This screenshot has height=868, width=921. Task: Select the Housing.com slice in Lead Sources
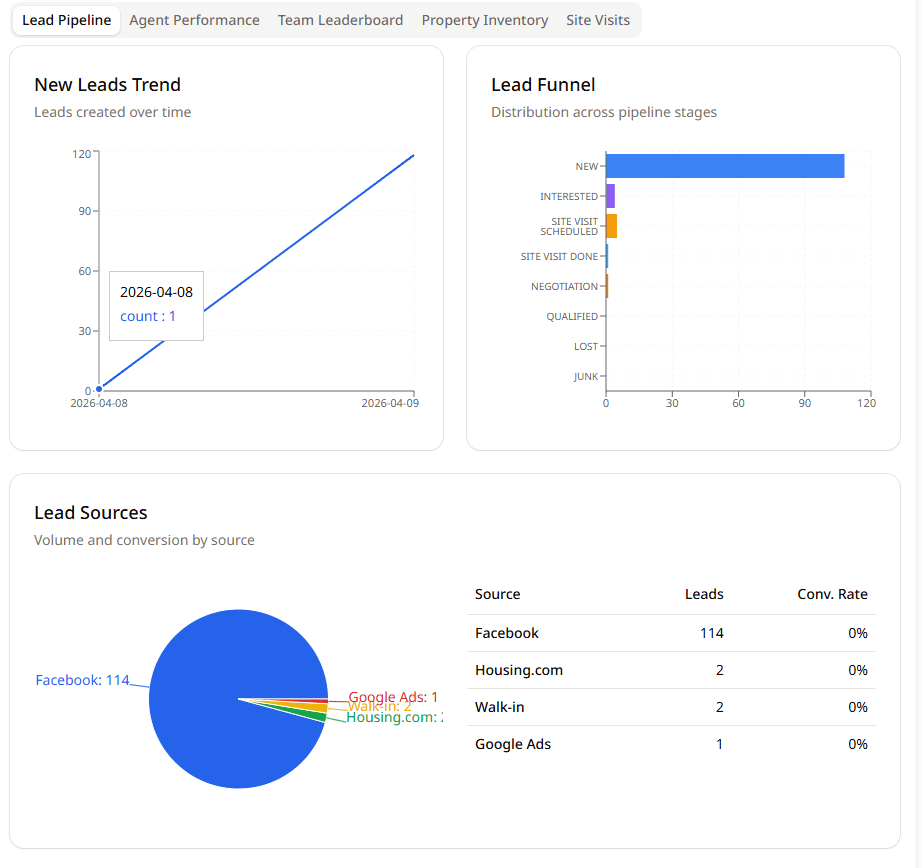[300, 712]
